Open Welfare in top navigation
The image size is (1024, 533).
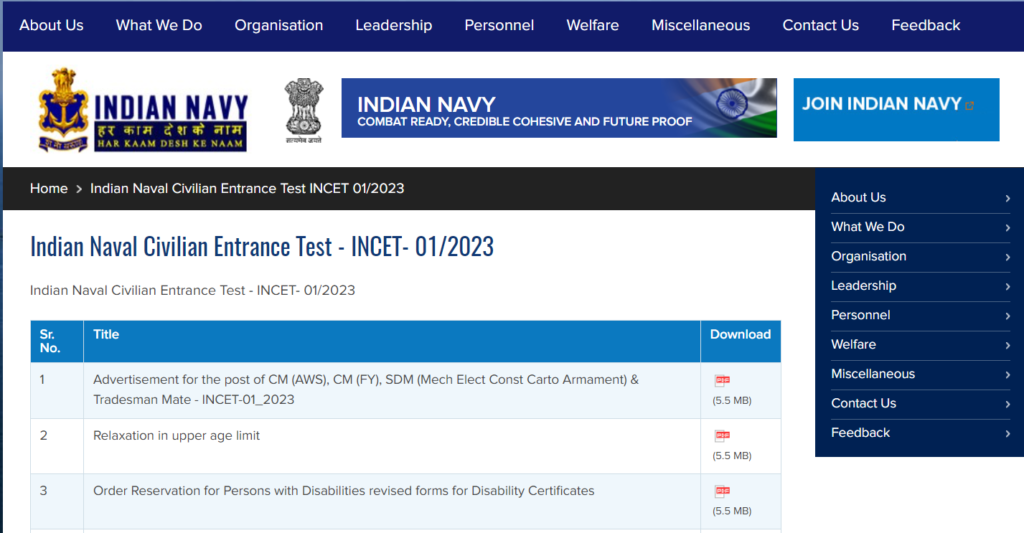[x=592, y=25]
